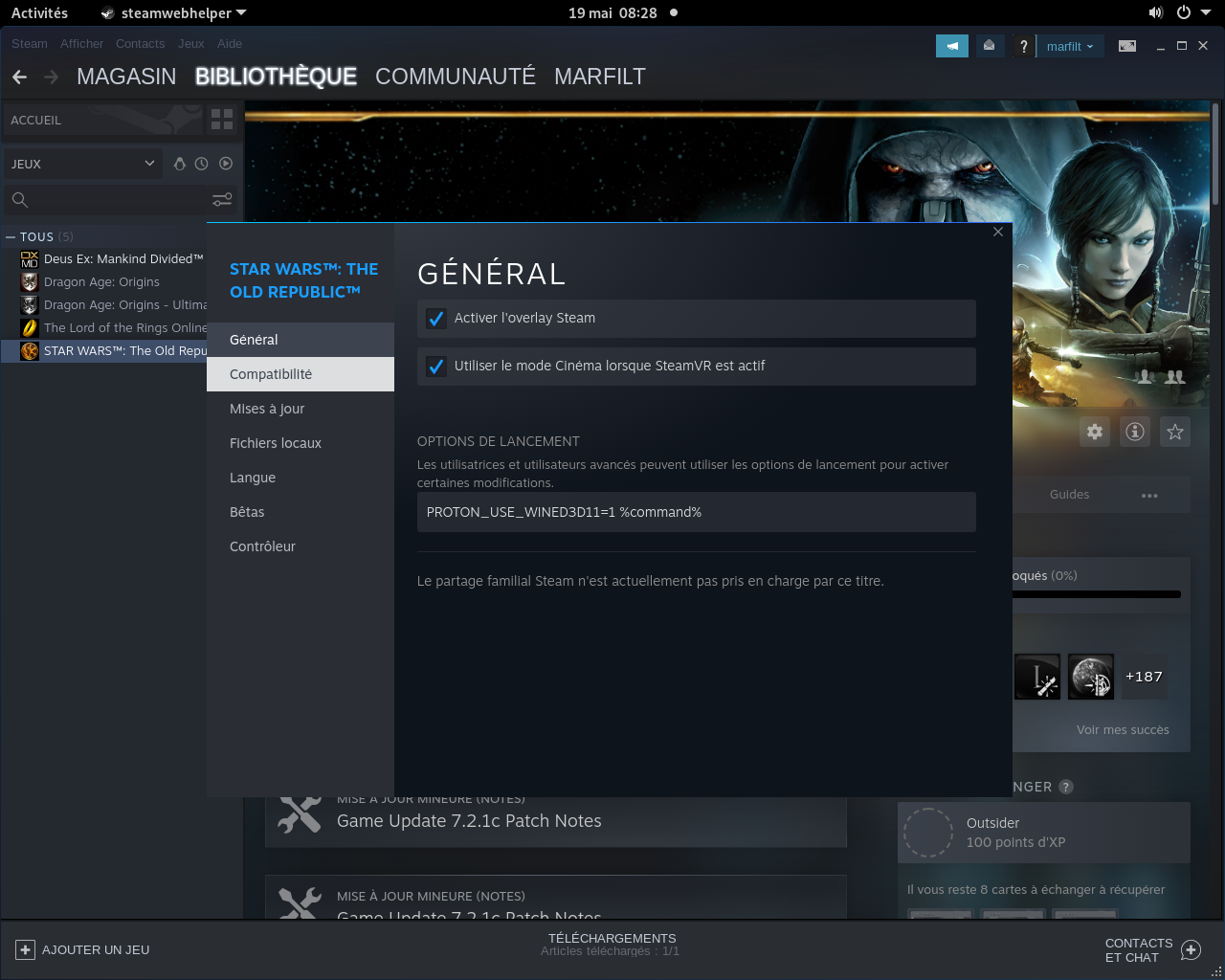Go back with the left arrow
The height and width of the screenshot is (980, 1225).
coord(20,77)
